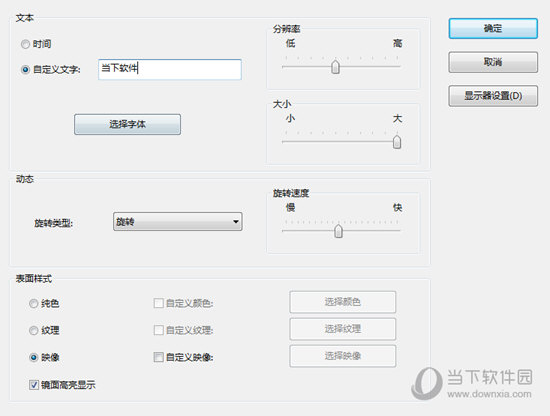Screen dimensions: 550x416
Task: Click the 分辨率 resolution slider thumb
Action: (x=335, y=67)
